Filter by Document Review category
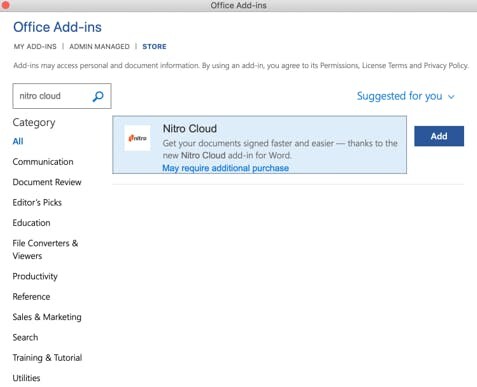Viewport: 477px width, 387px height. point(47,182)
